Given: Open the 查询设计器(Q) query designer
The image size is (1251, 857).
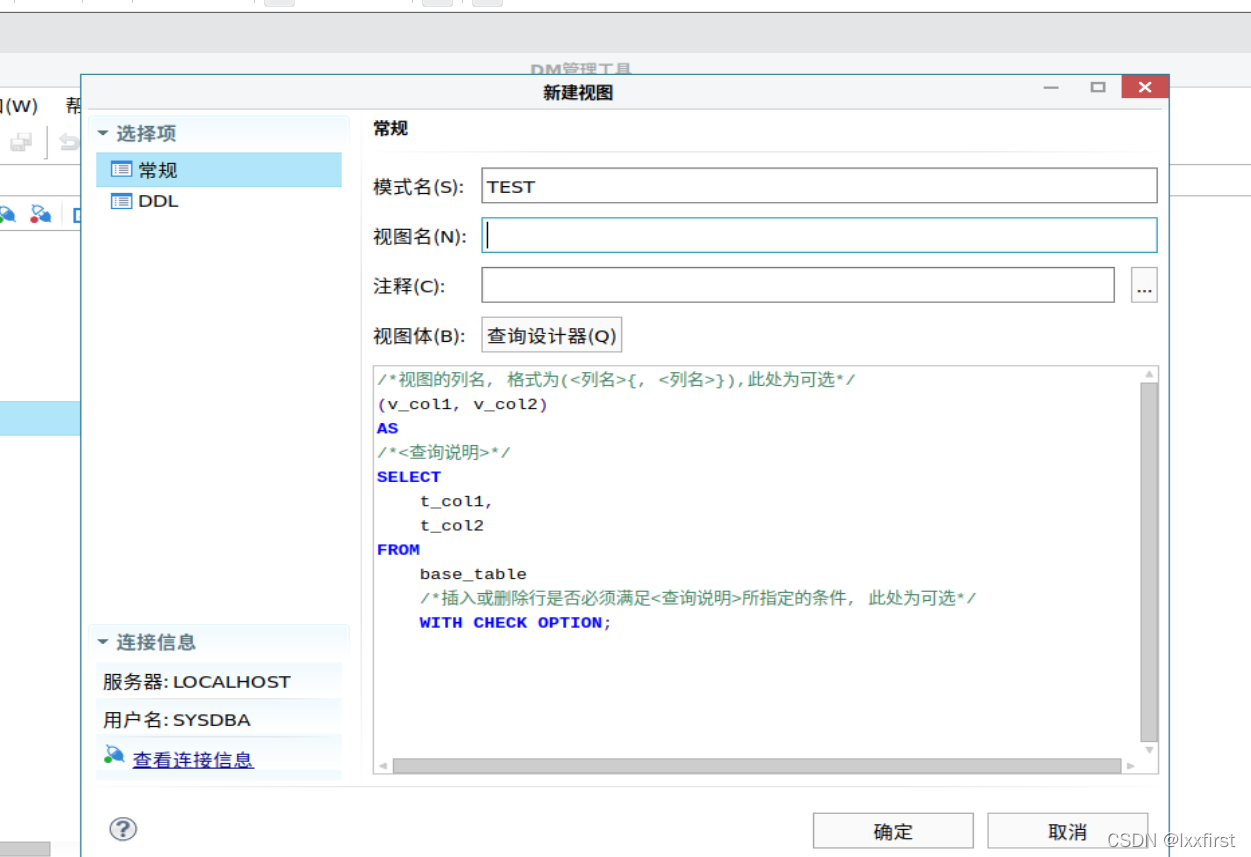Looking at the screenshot, I should pos(552,336).
